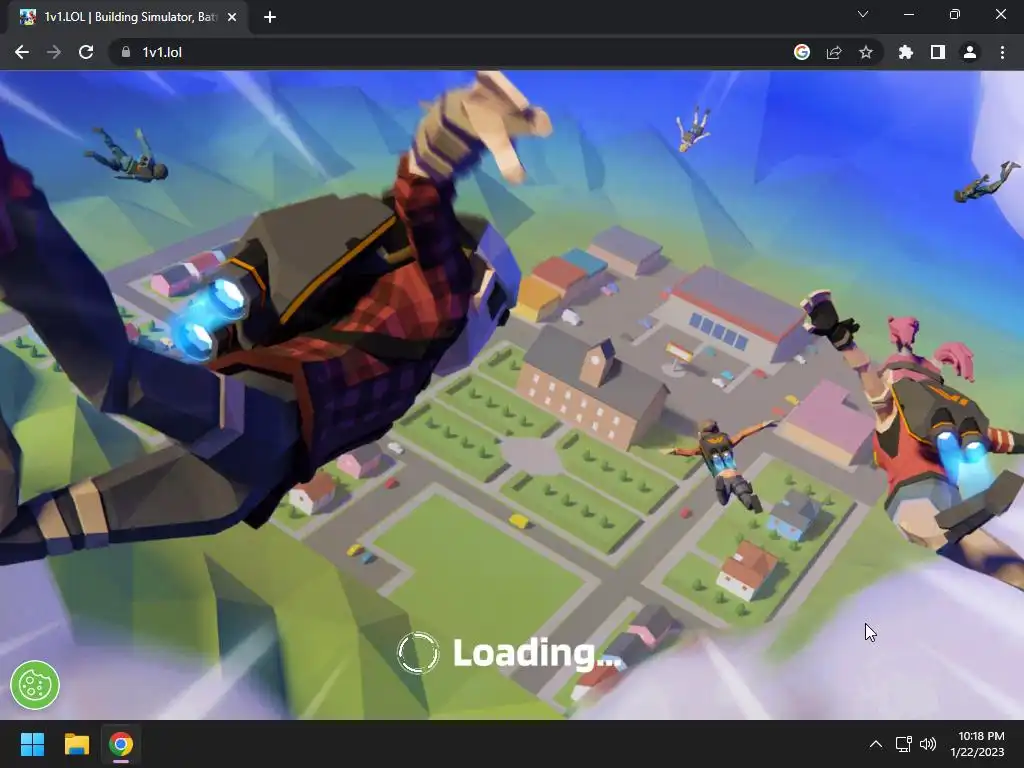Toggle the browser side panel
The width and height of the screenshot is (1024, 768).
tap(938, 52)
